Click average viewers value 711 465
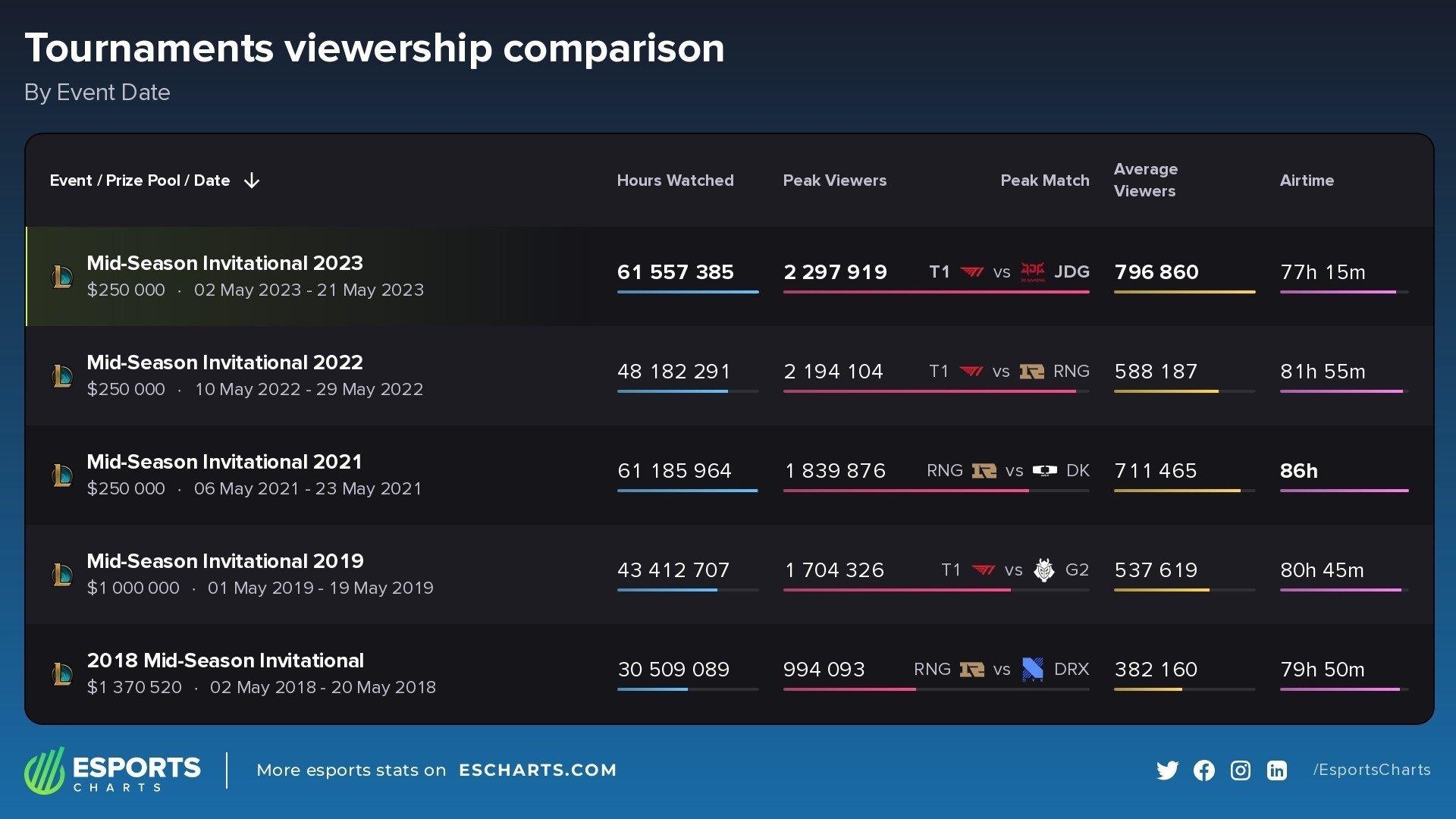This screenshot has height=819, width=1456. click(x=1156, y=471)
